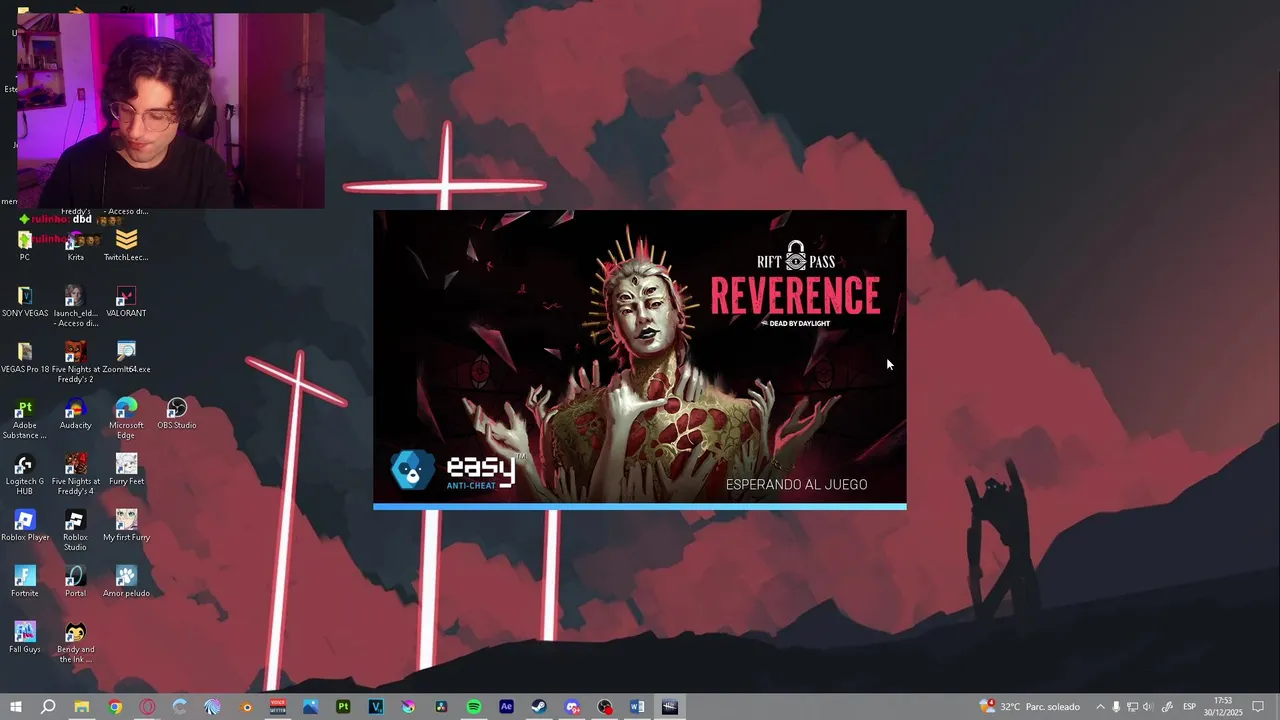
Task: Open Spotify from the taskbar
Action: tap(474, 707)
